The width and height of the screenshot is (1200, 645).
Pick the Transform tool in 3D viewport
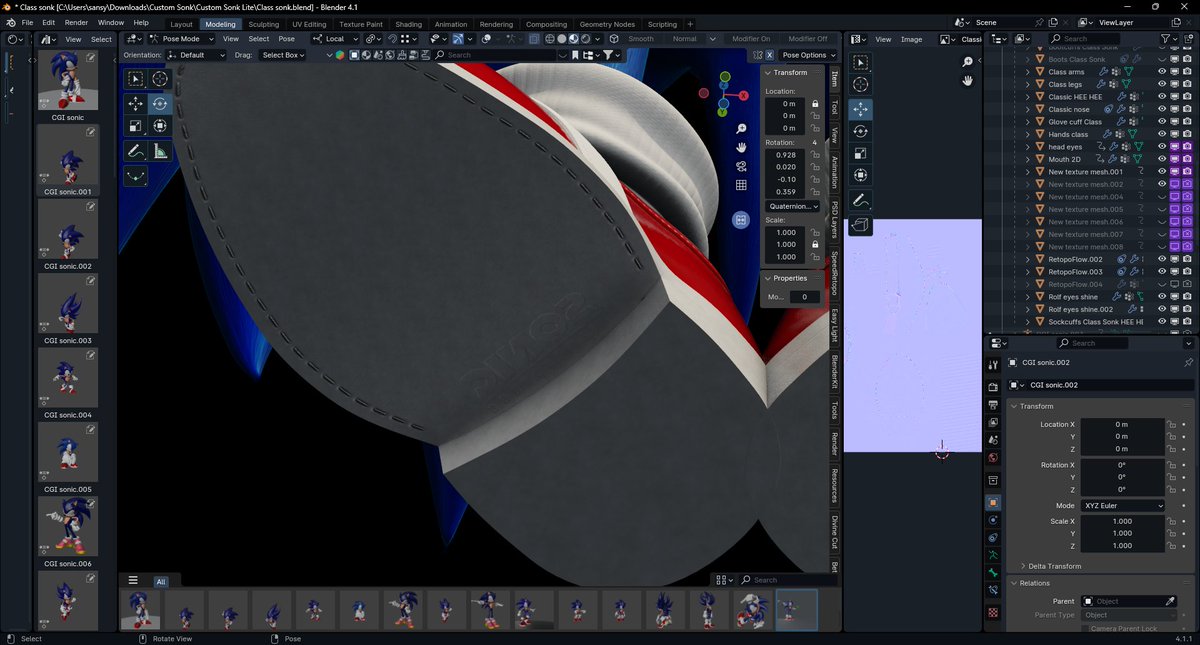point(160,126)
